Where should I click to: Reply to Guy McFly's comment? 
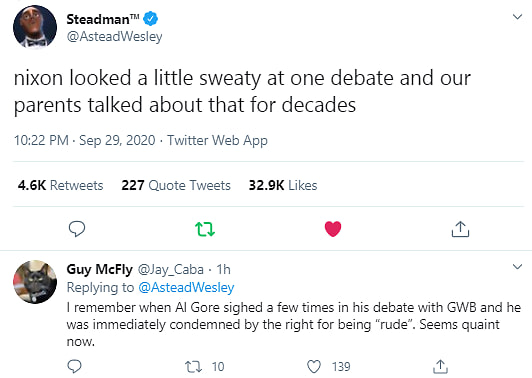[74, 366]
